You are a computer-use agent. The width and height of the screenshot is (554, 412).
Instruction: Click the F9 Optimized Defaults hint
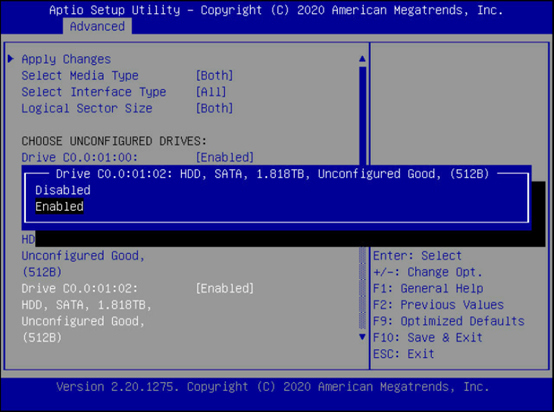point(449,321)
